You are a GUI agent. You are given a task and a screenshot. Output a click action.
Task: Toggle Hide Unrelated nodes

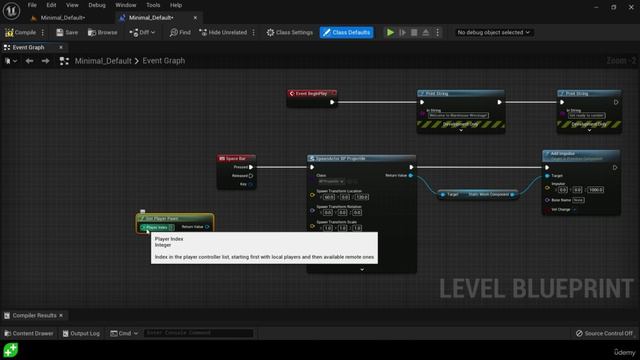[223, 32]
